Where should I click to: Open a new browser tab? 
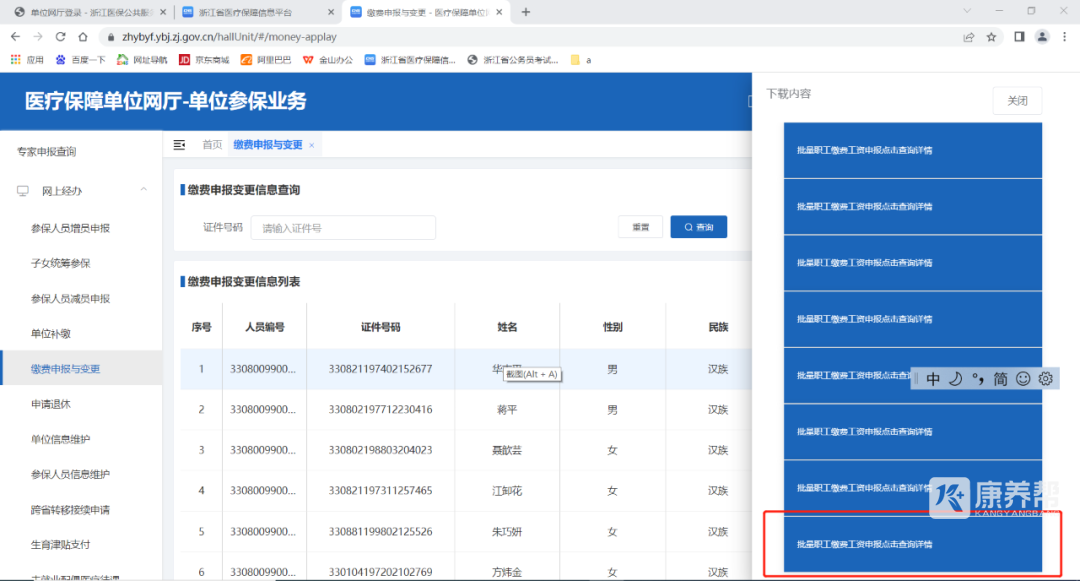(526, 12)
